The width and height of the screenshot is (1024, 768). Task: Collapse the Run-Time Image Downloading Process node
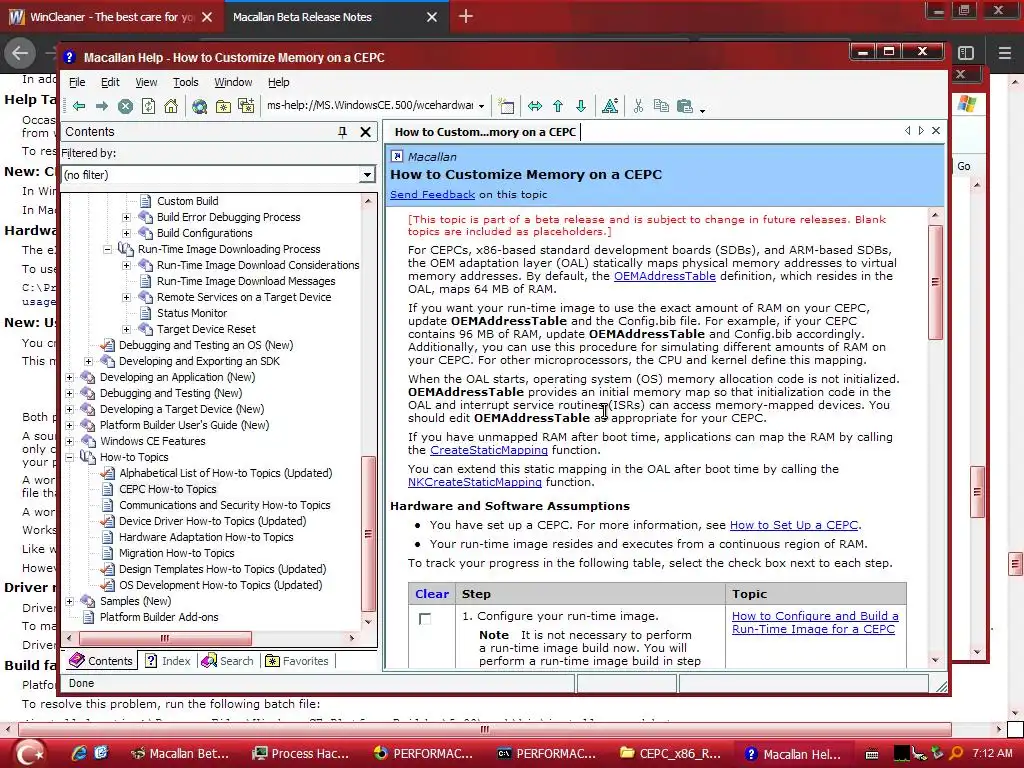point(108,249)
